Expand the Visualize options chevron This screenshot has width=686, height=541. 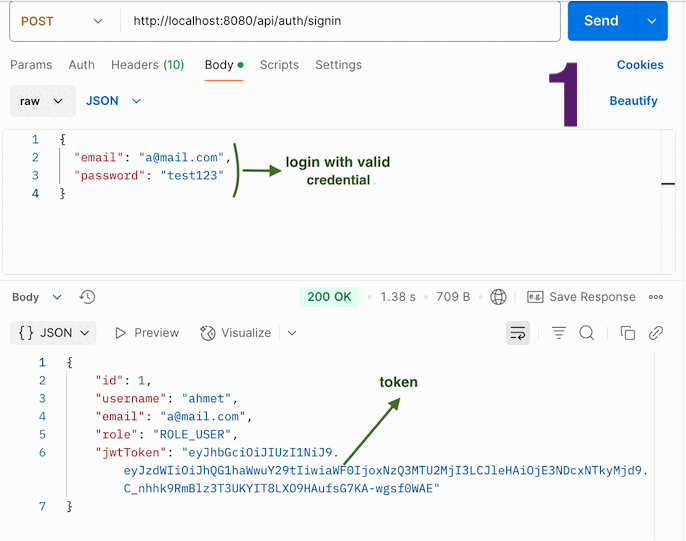coord(292,333)
